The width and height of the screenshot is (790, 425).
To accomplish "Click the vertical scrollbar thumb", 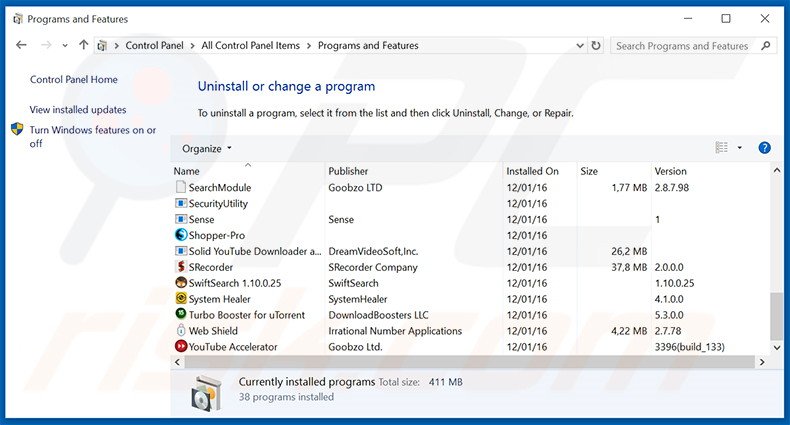I will [776, 317].
